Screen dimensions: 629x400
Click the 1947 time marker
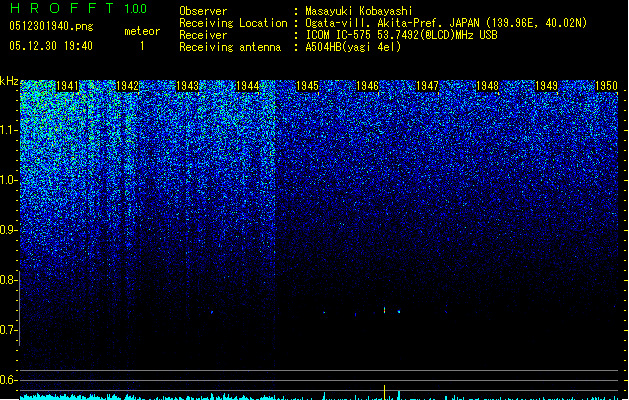(427, 86)
